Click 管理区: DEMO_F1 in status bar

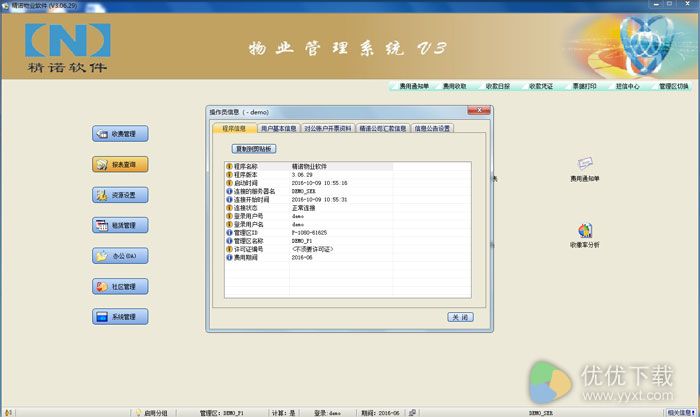pos(221,413)
